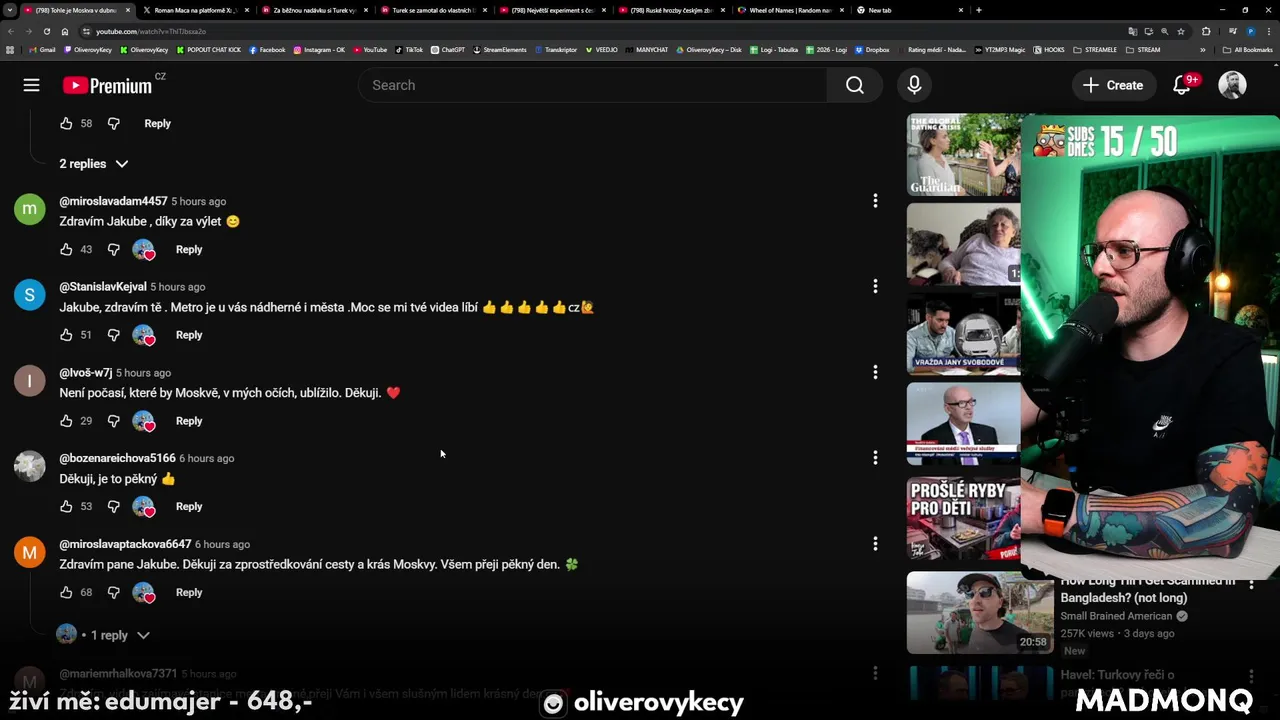The image size is (1280, 720).
Task: Dislike the @miroslavaptackova6647 comment
Action: (113, 592)
